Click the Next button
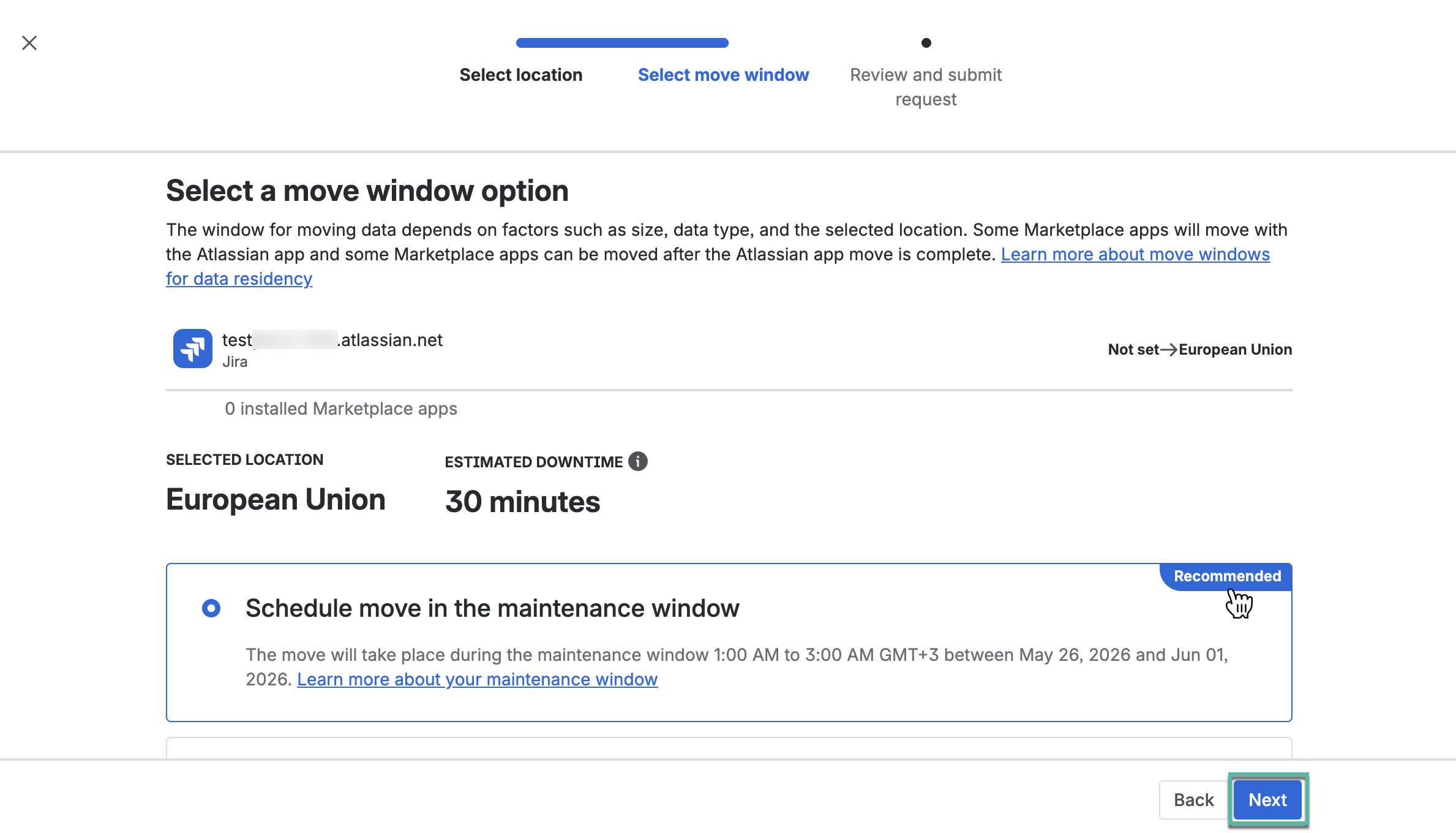Viewport: 1456px width, 833px height. point(1267,799)
